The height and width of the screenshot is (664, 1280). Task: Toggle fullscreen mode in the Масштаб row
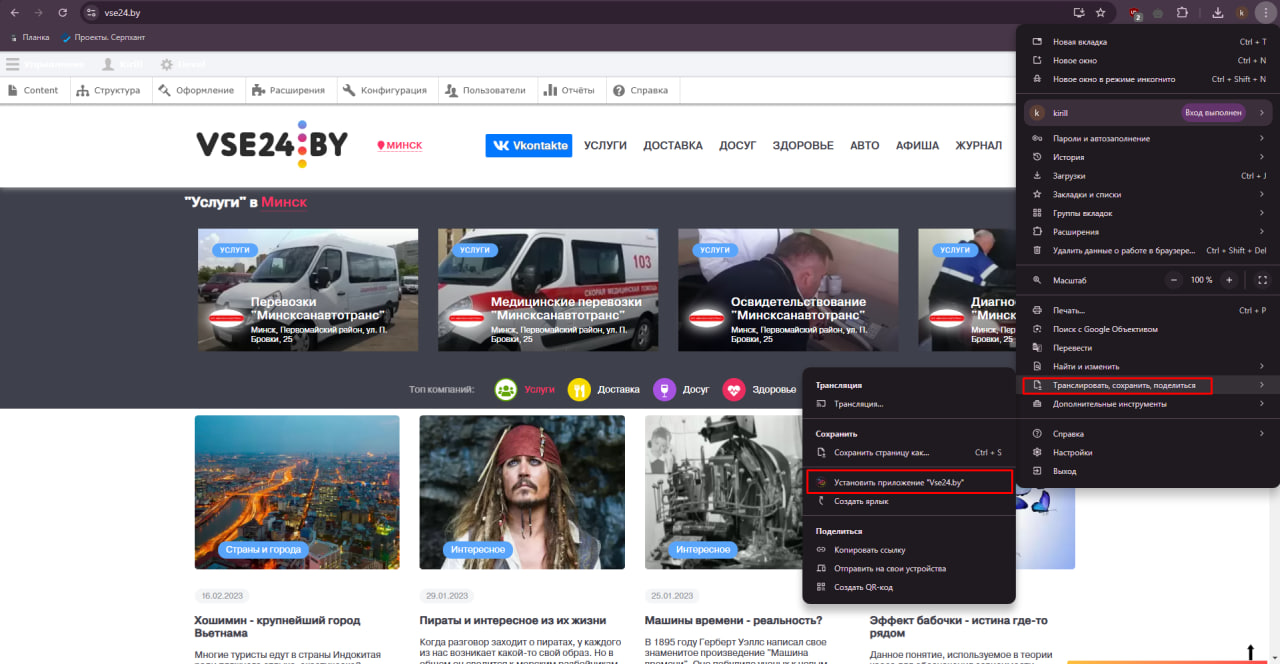point(1262,280)
